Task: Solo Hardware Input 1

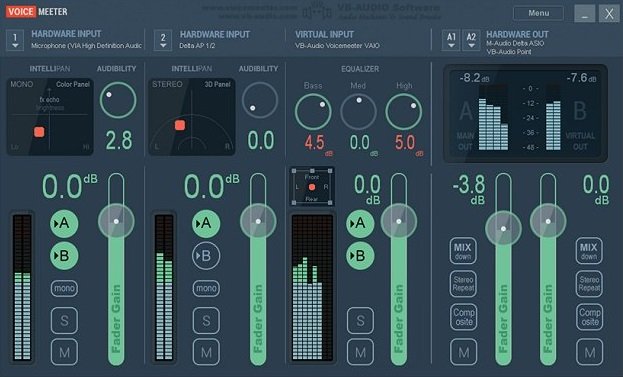Action: coord(64,320)
